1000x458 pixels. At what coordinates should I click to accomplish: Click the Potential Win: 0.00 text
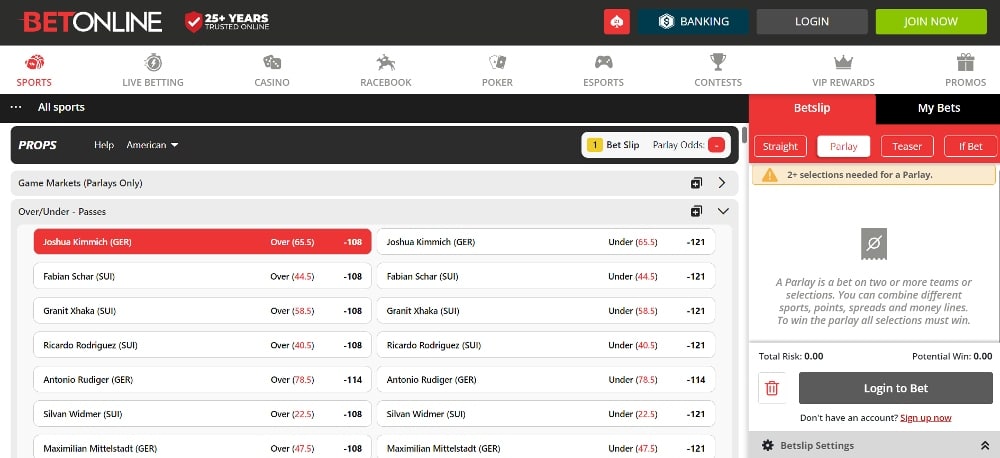[x=952, y=356]
